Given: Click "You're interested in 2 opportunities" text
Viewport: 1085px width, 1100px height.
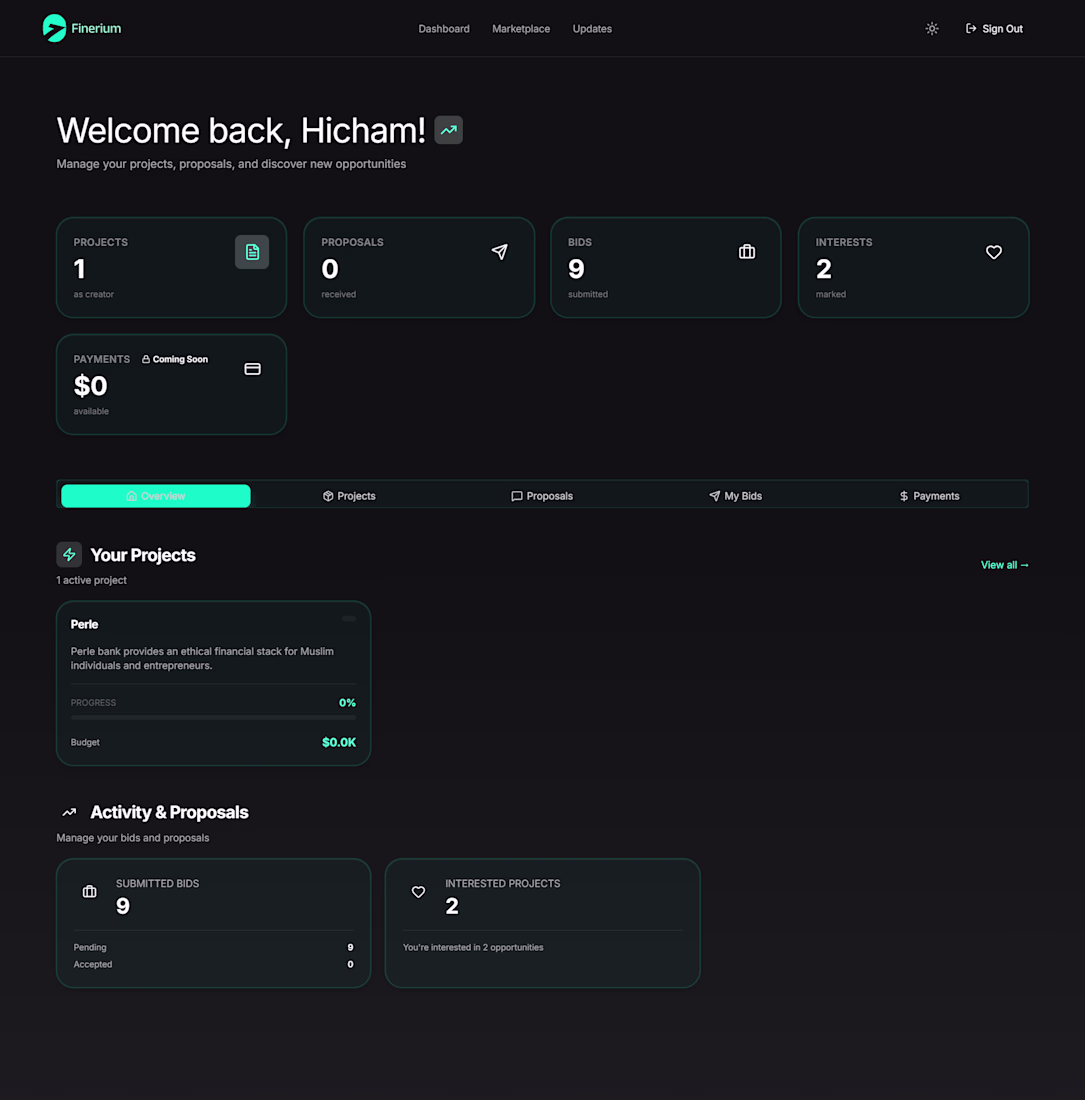Looking at the screenshot, I should (473, 947).
